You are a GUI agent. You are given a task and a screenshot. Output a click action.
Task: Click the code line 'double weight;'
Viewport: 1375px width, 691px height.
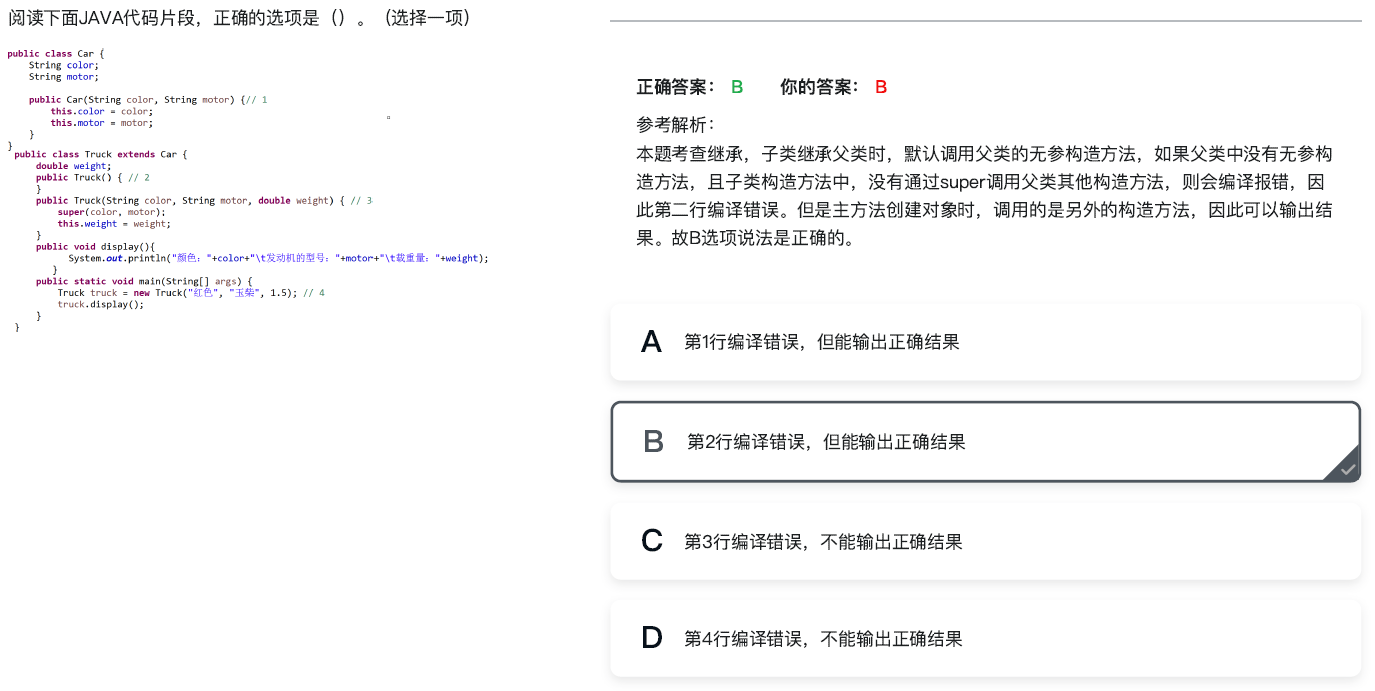click(72, 166)
